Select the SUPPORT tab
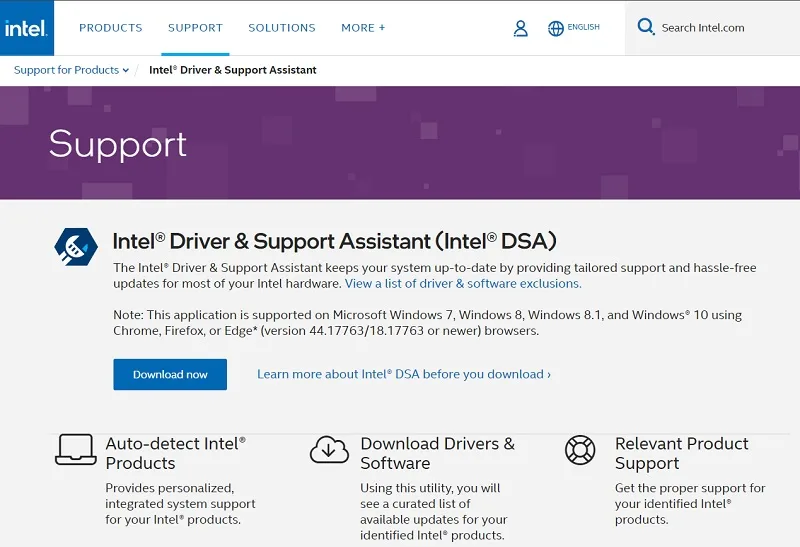 pos(195,28)
